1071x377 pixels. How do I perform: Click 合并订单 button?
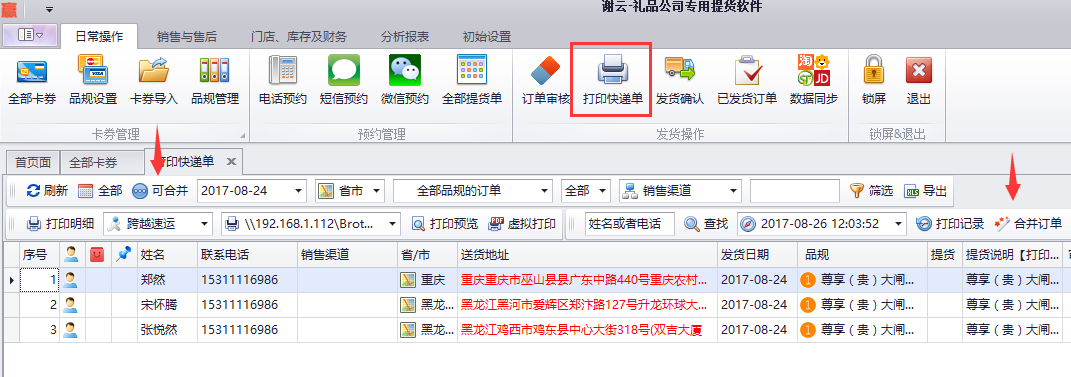coord(1028,223)
